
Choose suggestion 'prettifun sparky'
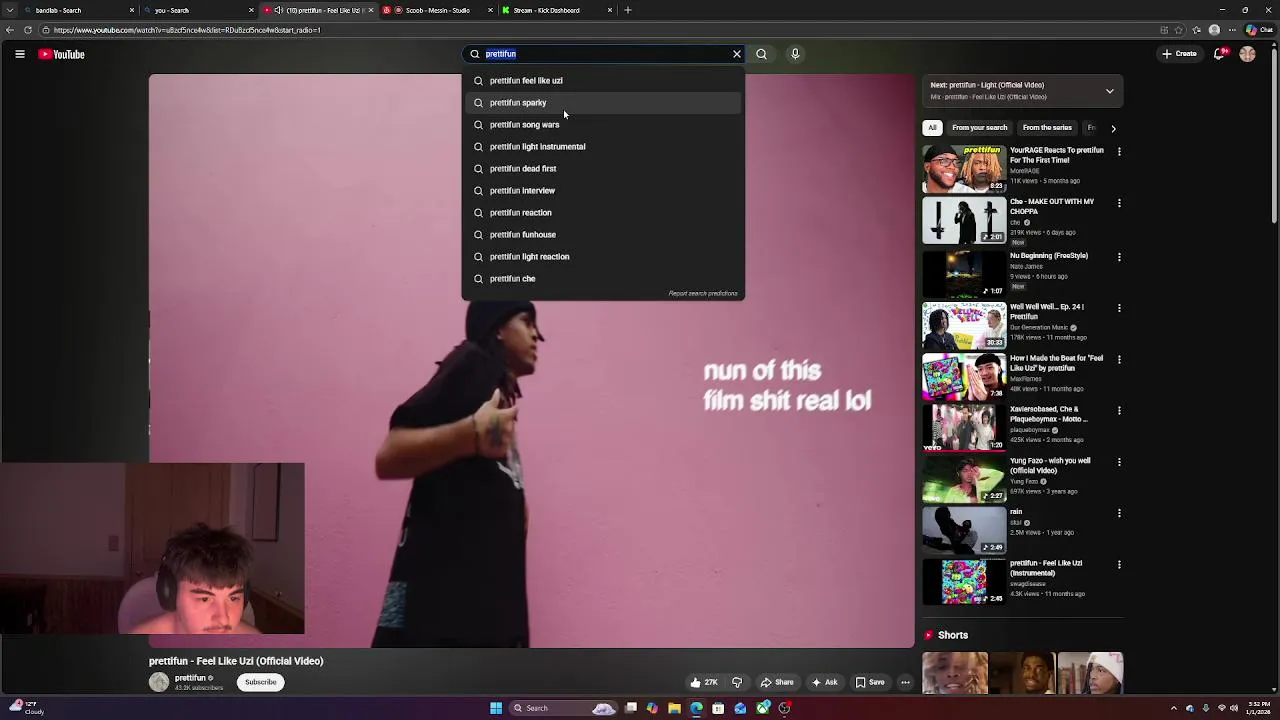pos(602,102)
